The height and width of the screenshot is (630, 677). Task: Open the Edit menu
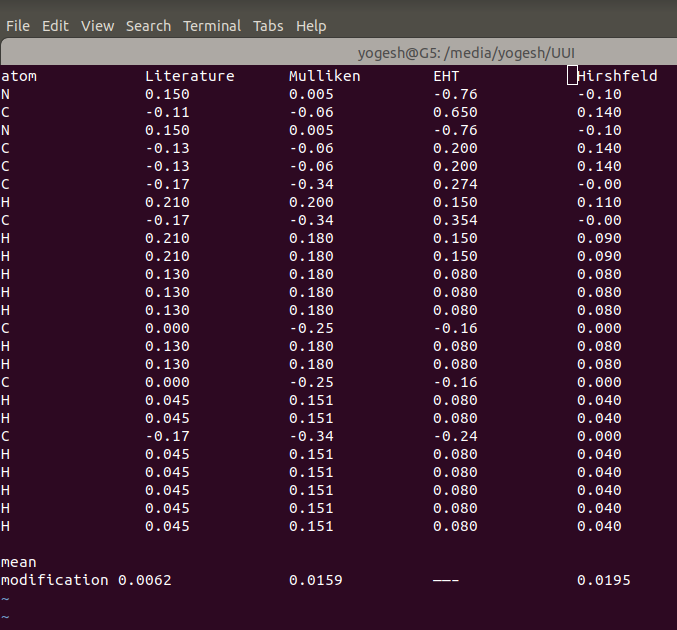tap(55, 25)
